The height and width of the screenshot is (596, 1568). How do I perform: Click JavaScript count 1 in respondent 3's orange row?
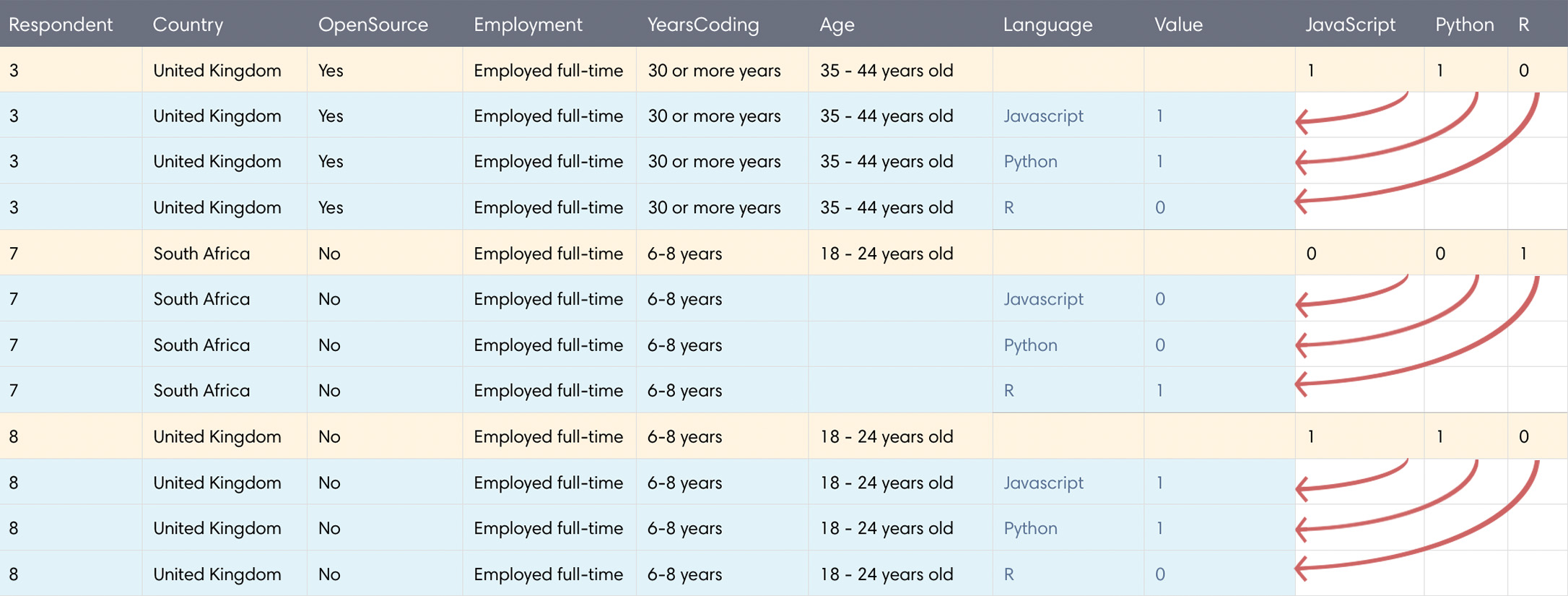point(1311,71)
